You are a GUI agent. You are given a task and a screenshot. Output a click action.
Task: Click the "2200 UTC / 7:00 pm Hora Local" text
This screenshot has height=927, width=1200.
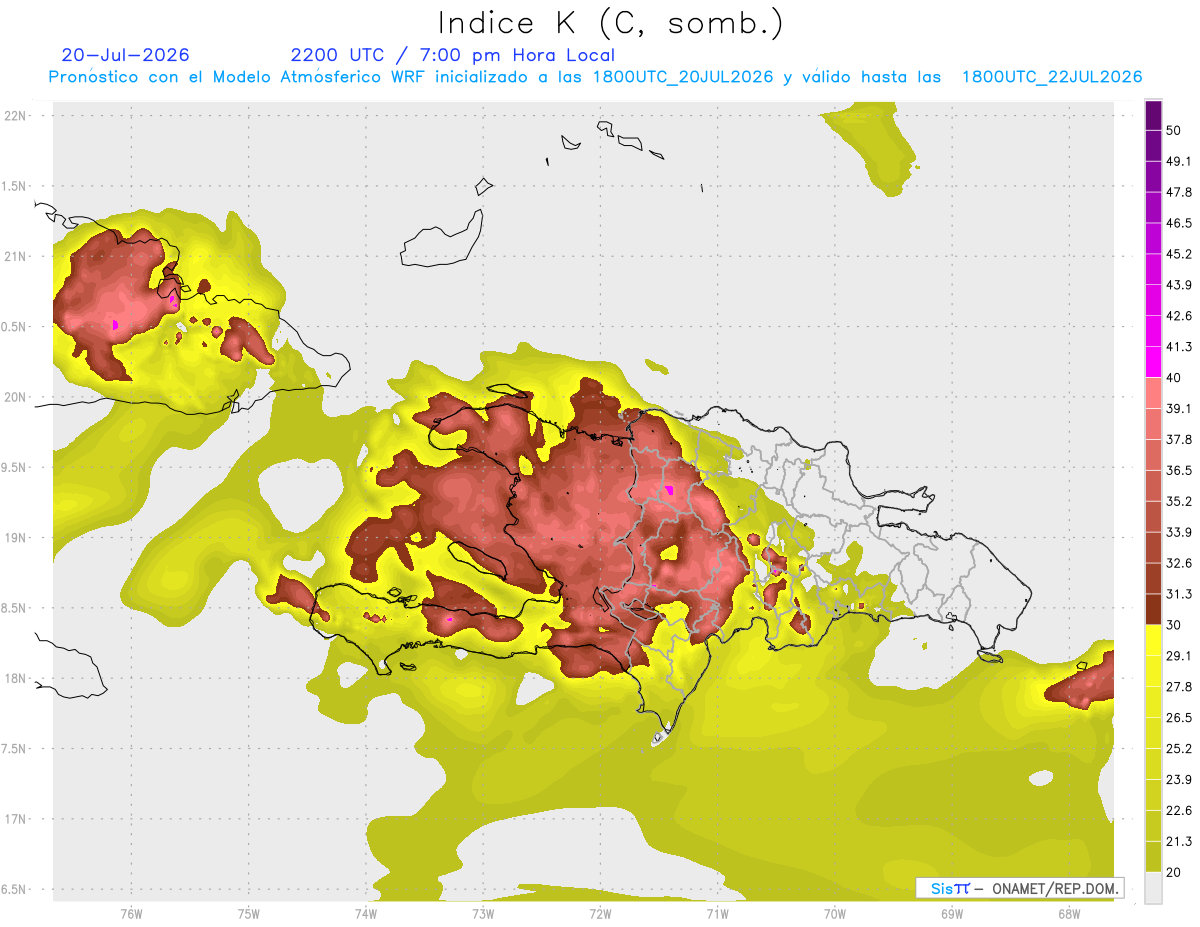tap(453, 55)
